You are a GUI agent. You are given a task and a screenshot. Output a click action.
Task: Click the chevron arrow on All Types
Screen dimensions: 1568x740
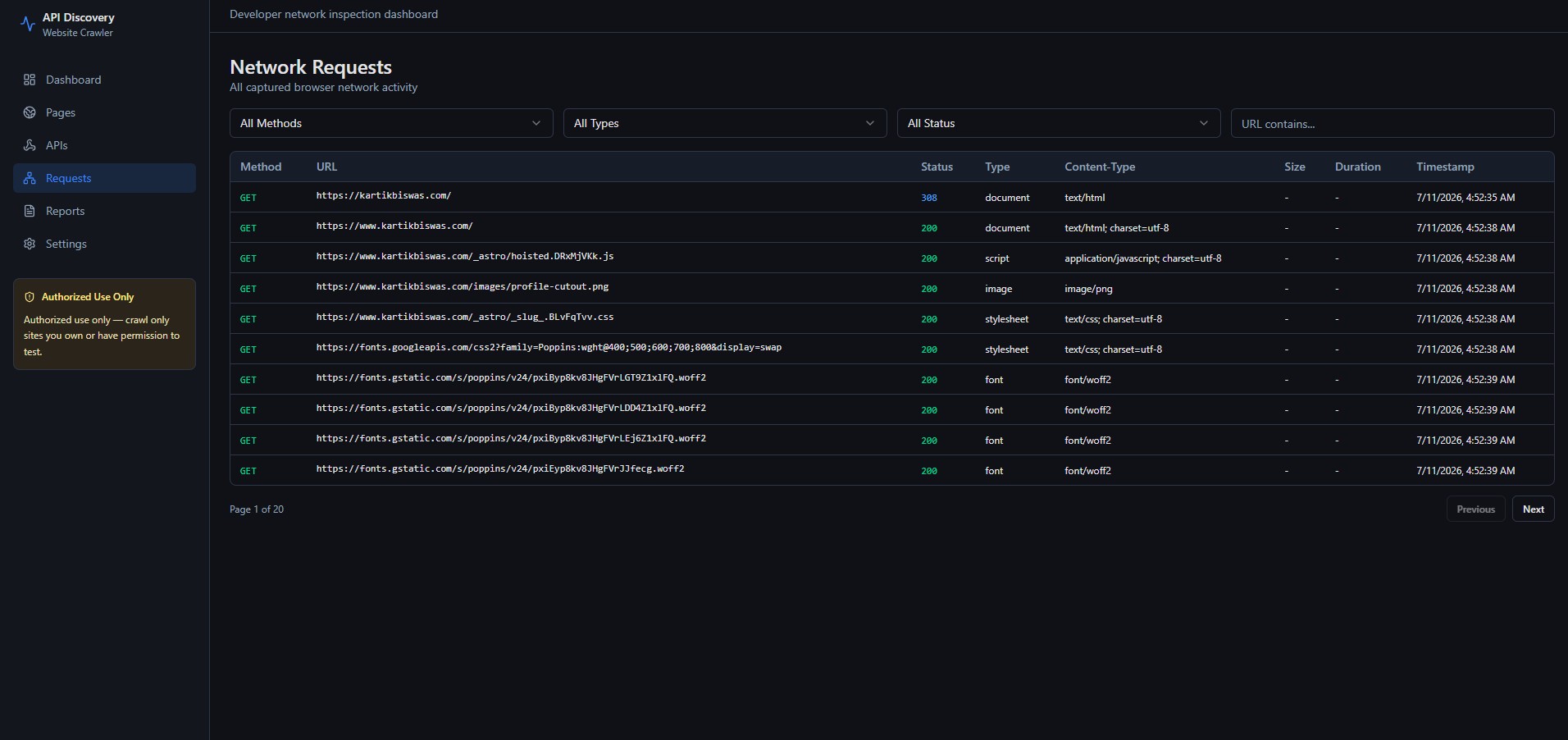[x=870, y=123]
